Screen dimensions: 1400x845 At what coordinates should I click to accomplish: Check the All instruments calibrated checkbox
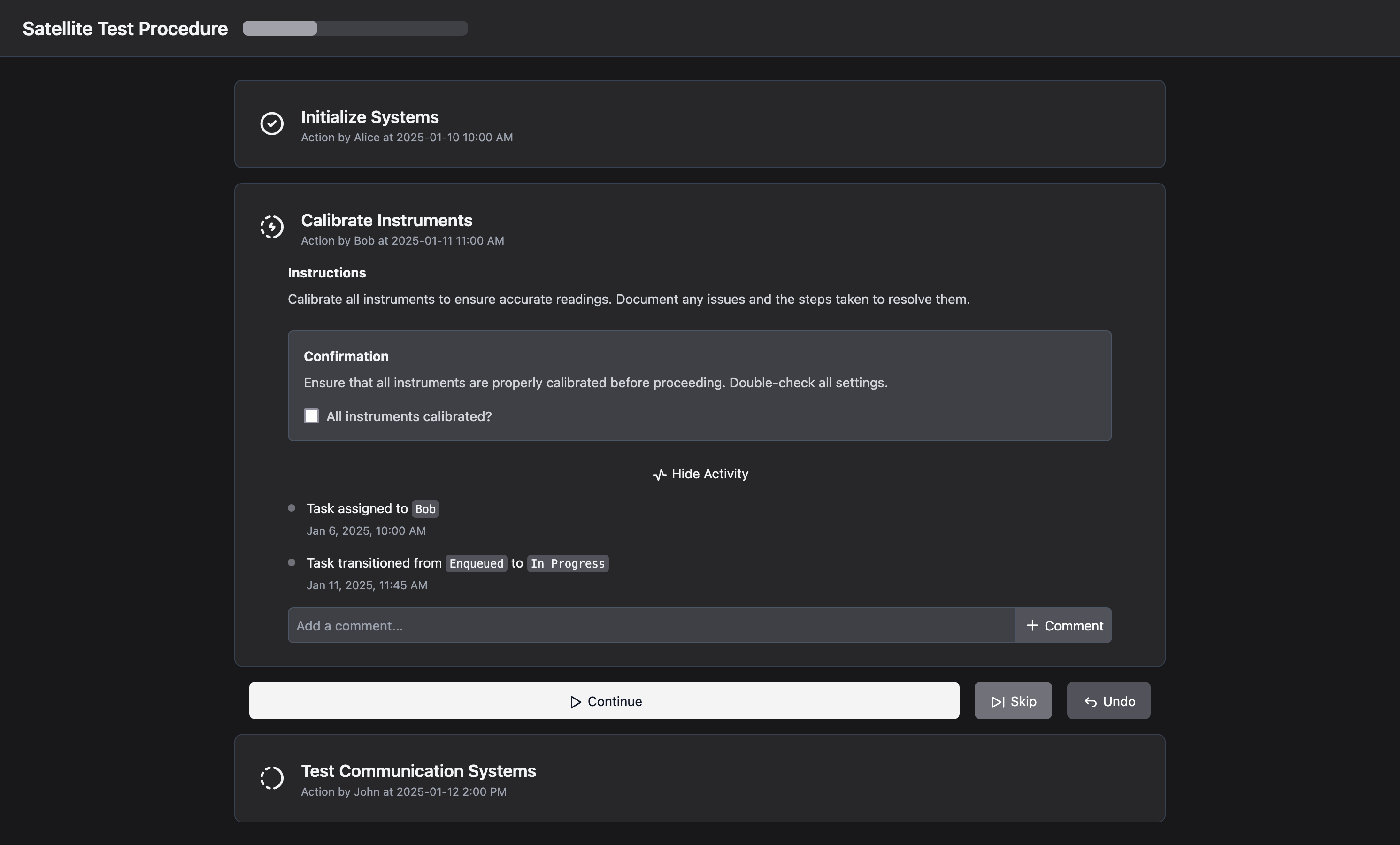(311, 416)
